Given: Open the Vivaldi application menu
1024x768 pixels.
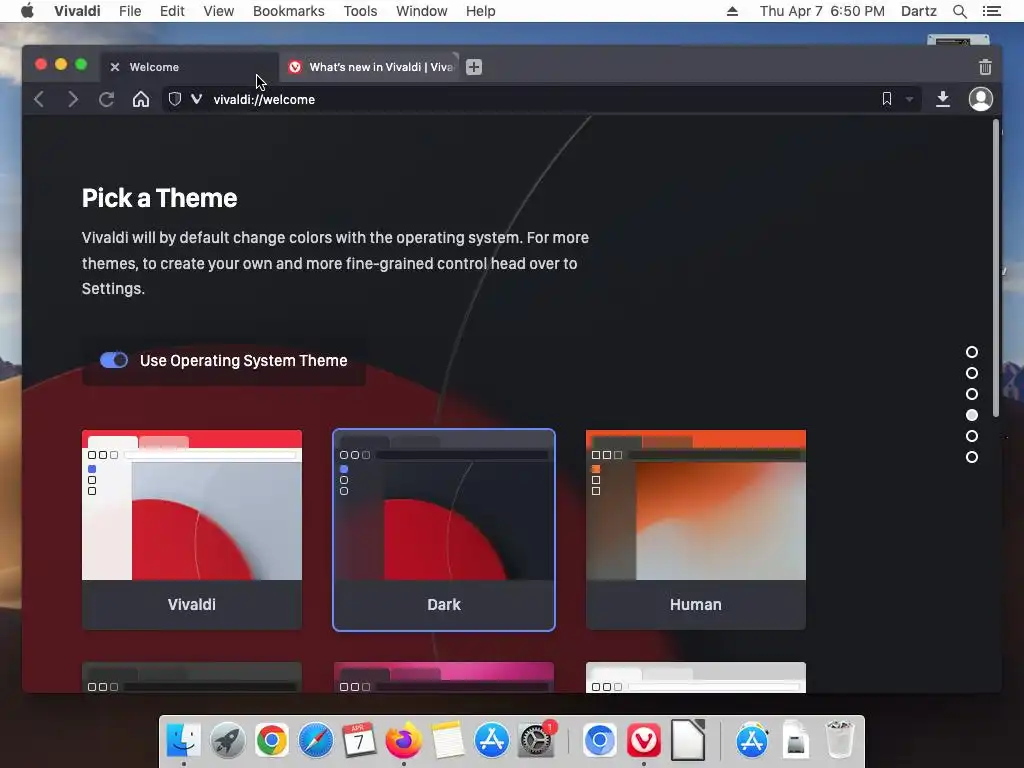Looking at the screenshot, I should [x=77, y=11].
